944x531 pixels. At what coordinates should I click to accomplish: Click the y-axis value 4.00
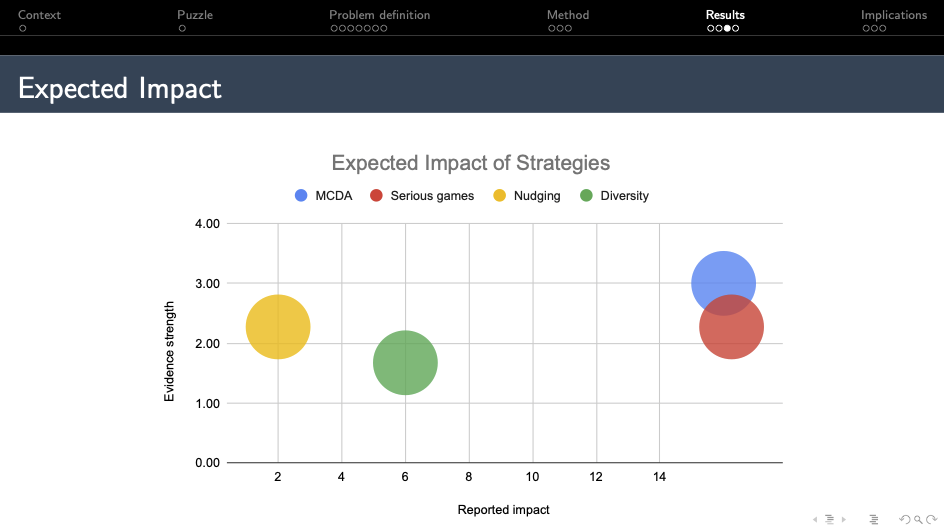(x=207, y=223)
